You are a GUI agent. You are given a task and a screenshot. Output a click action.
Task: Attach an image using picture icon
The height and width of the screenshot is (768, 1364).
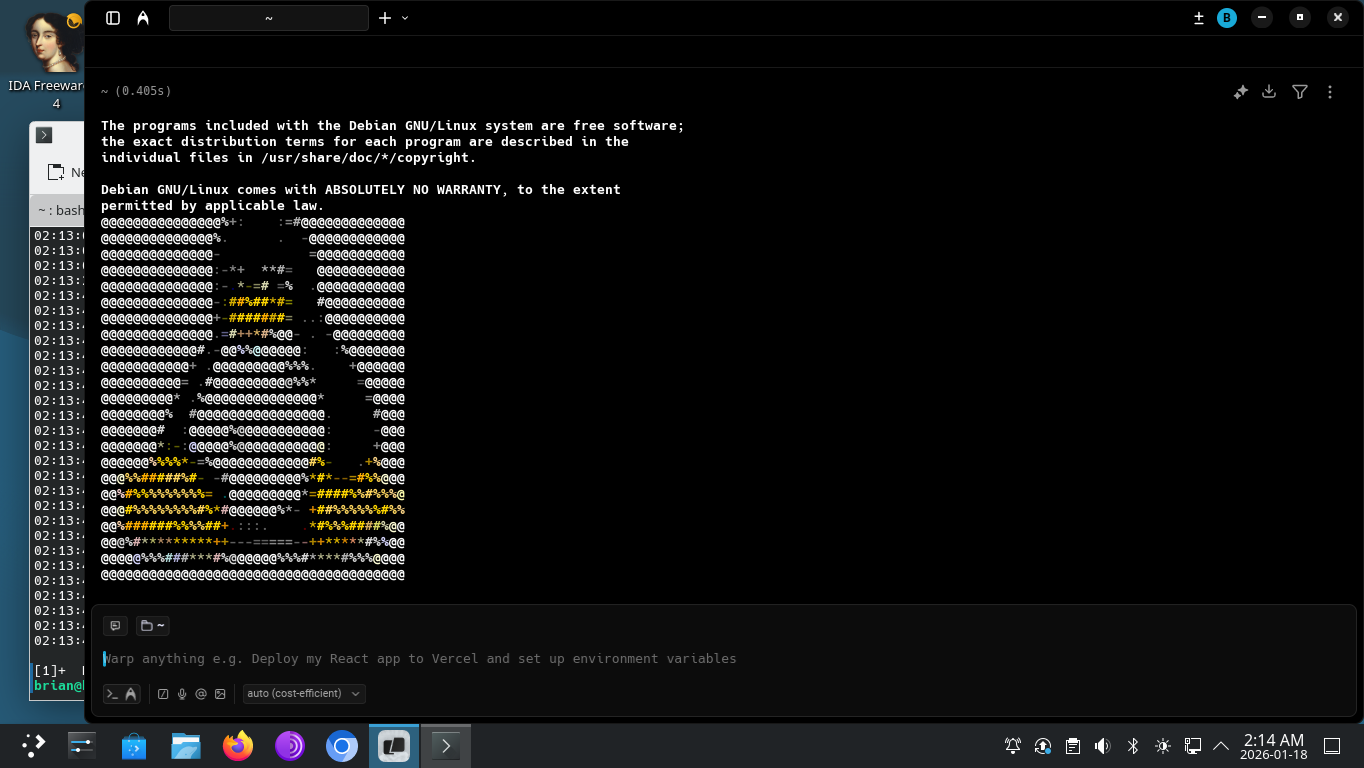point(220,694)
